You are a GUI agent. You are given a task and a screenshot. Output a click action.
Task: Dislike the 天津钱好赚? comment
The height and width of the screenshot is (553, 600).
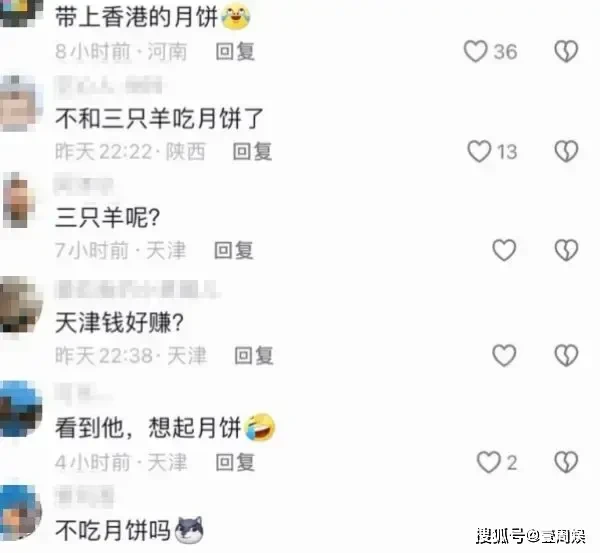coord(566,355)
